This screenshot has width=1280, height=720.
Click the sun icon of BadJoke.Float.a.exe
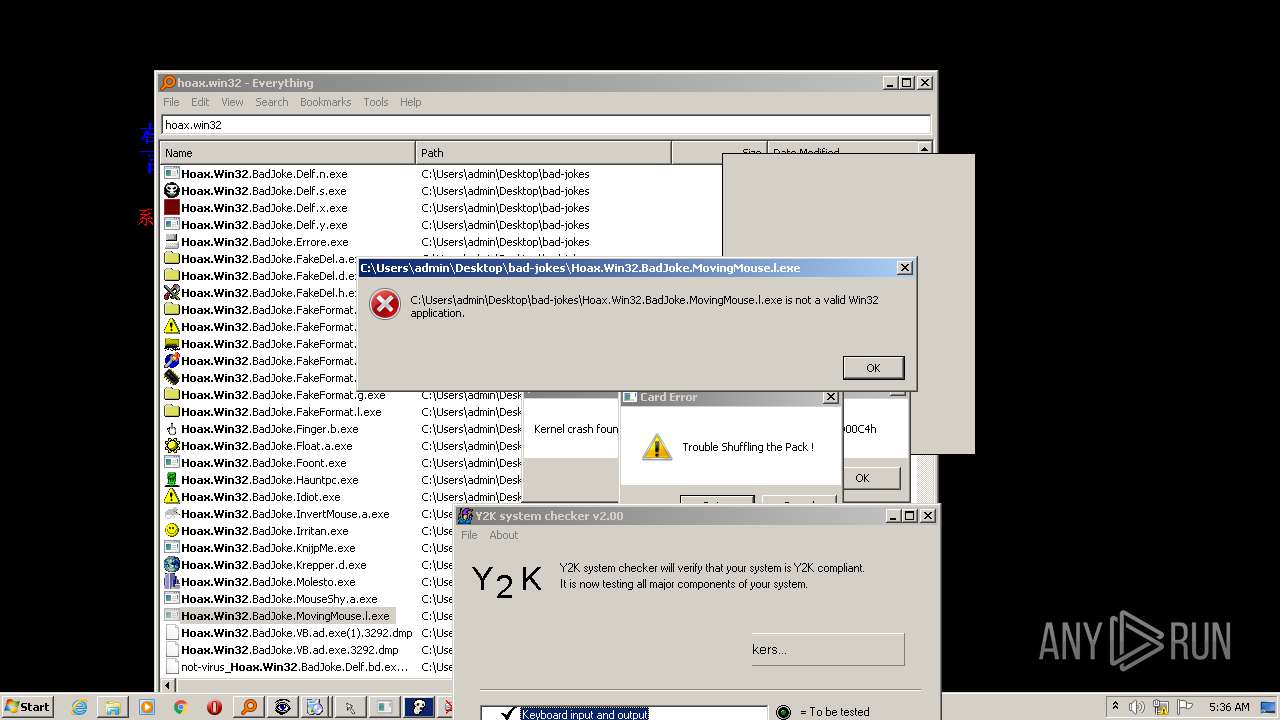pyautogui.click(x=171, y=446)
